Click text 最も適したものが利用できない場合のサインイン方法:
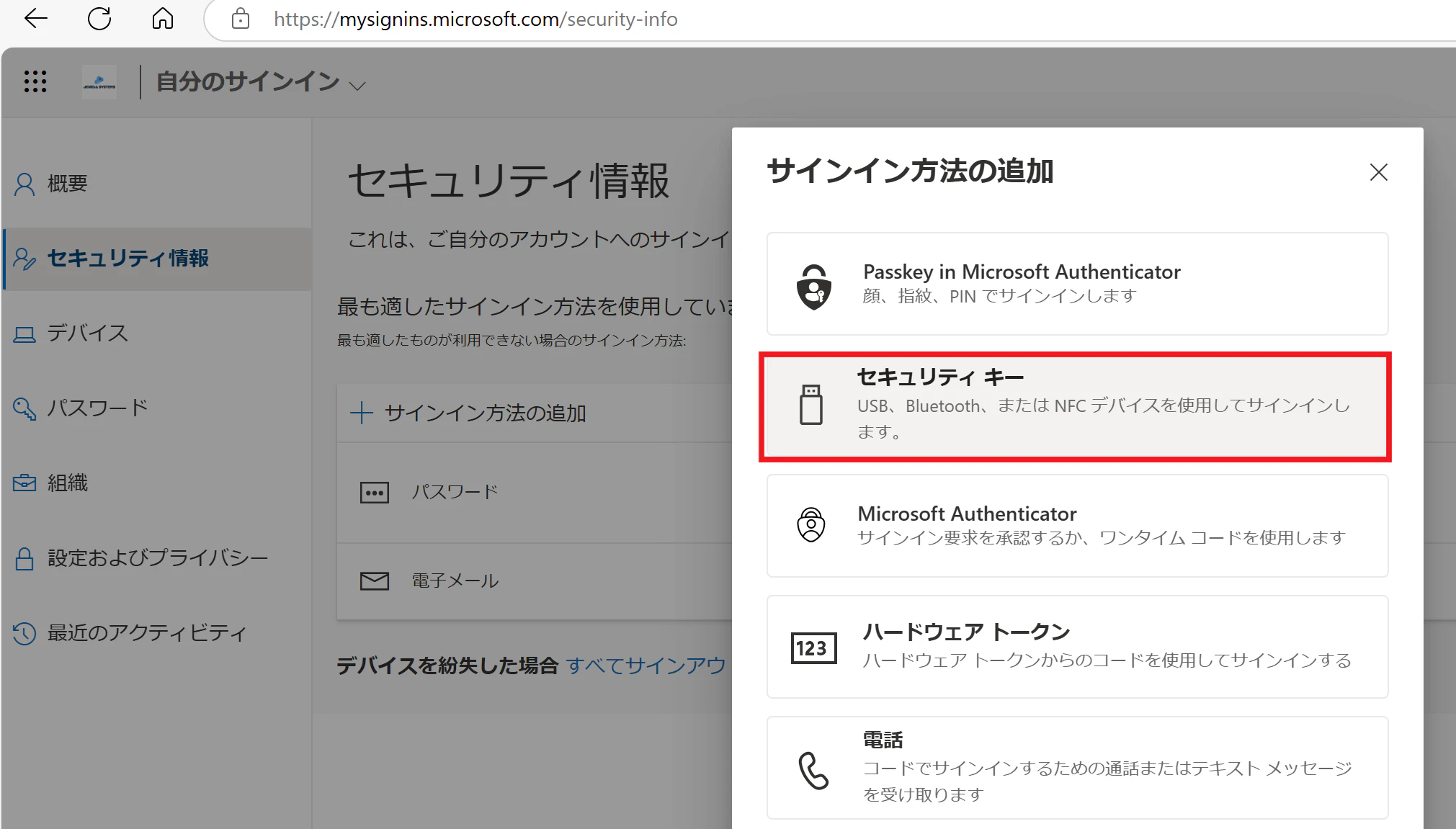 coord(512,341)
